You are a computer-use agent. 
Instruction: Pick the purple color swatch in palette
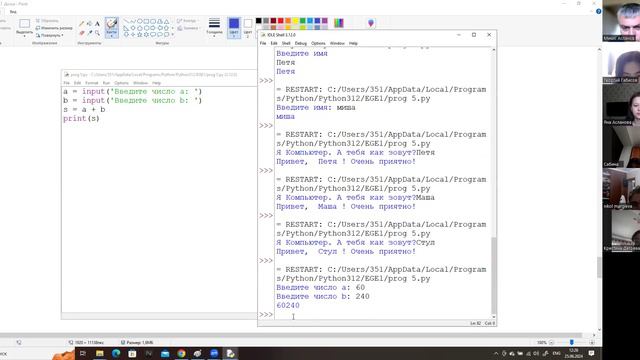(324, 21)
